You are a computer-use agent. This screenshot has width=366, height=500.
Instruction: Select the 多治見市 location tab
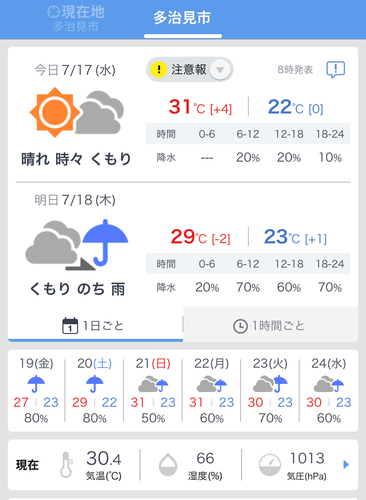pyautogui.click(x=183, y=19)
